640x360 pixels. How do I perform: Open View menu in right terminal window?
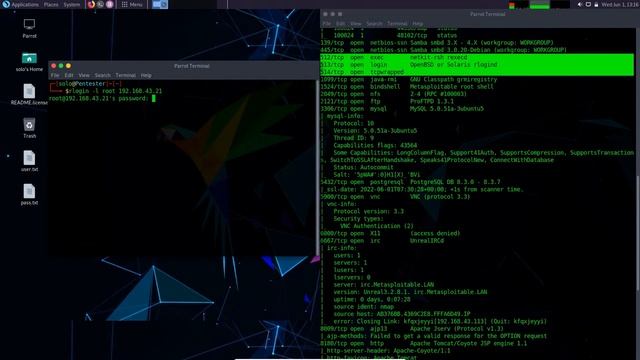pos(356,24)
